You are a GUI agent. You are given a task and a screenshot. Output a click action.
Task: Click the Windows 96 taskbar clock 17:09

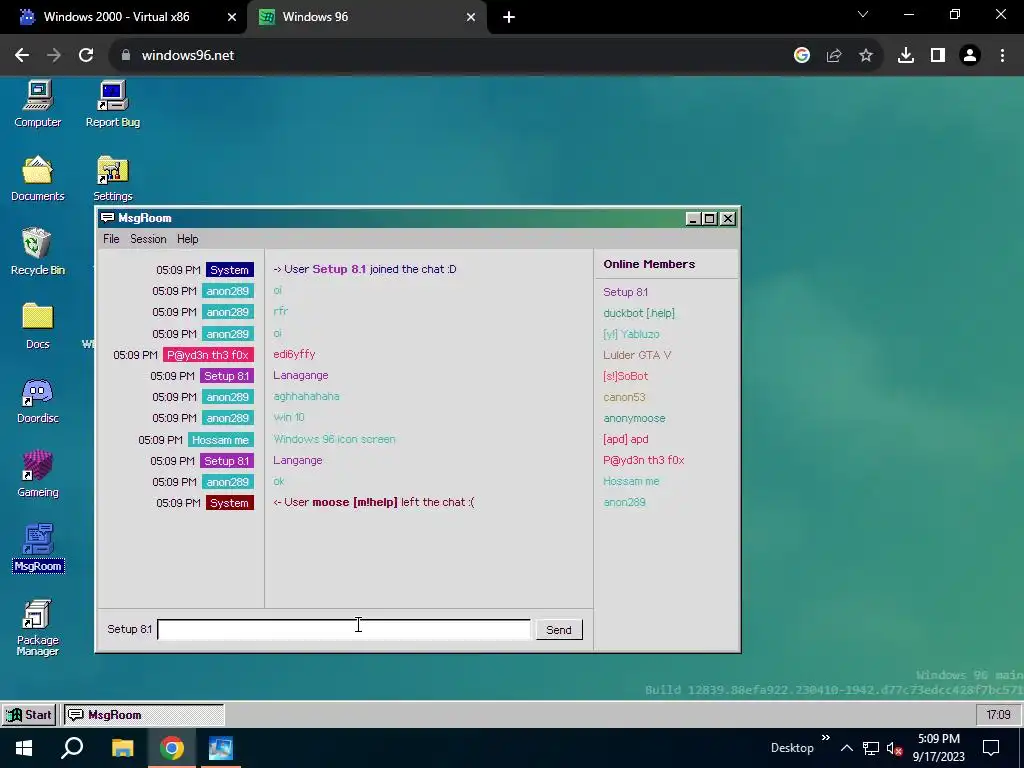click(998, 714)
